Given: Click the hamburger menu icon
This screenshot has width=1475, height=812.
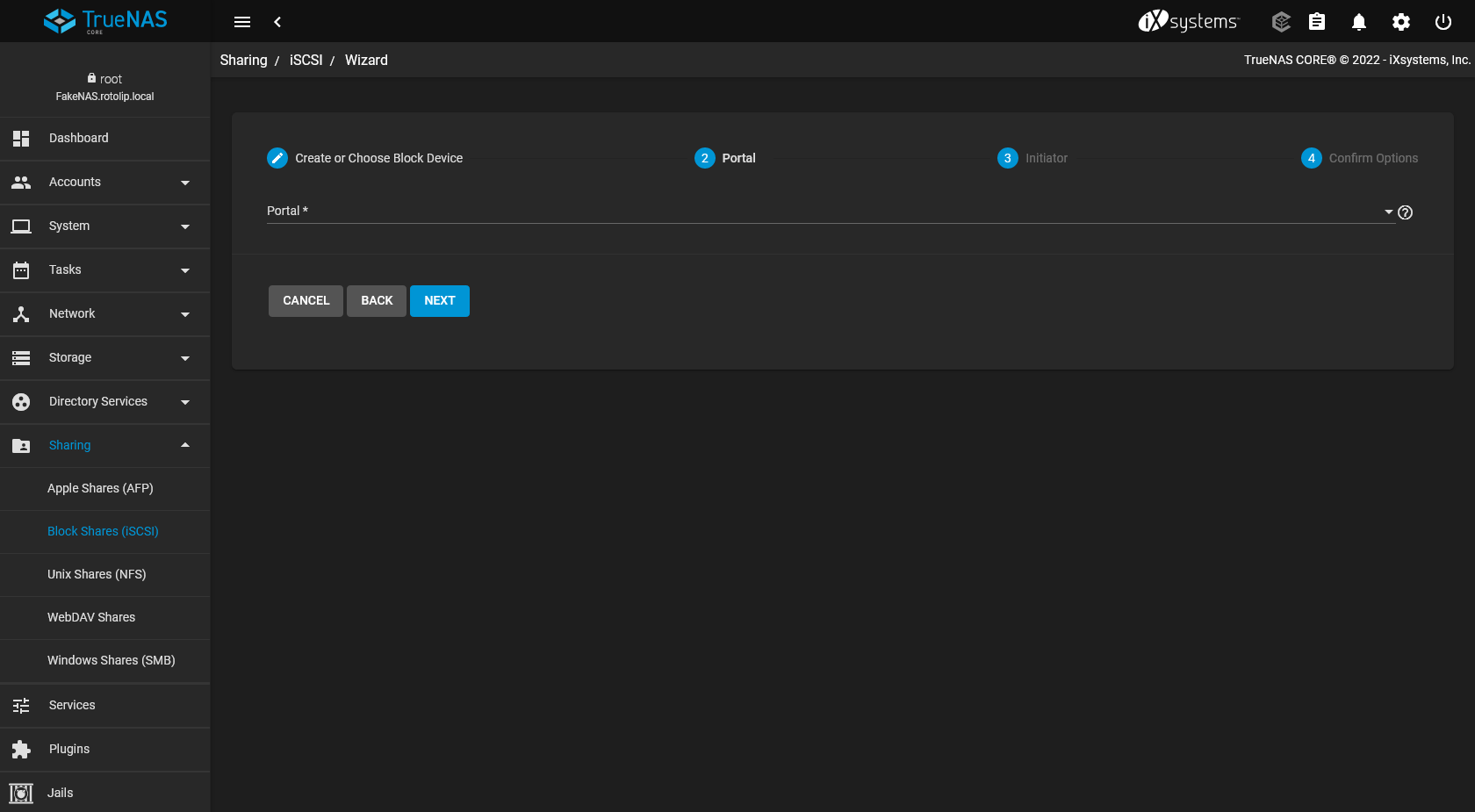Looking at the screenshot, I should 242,22.
